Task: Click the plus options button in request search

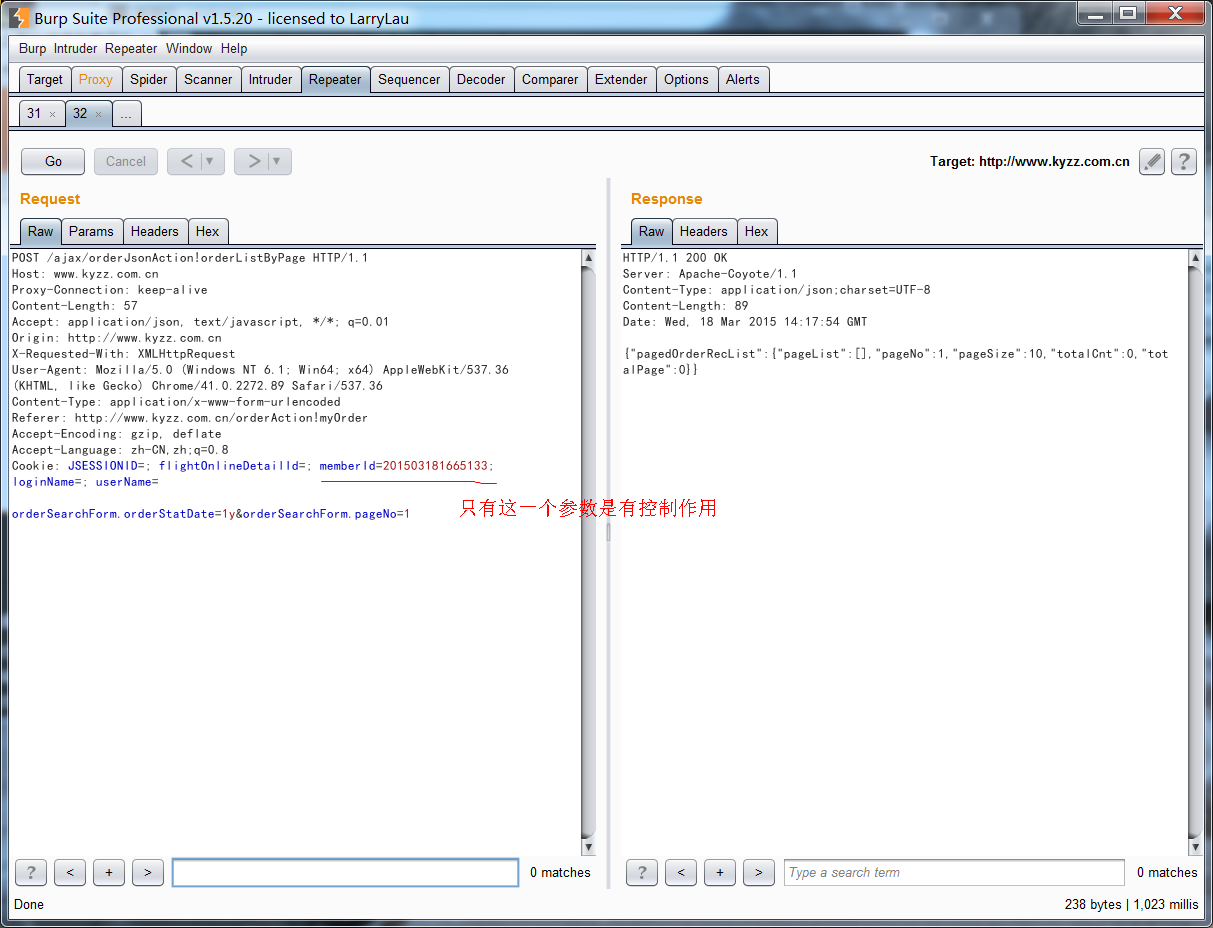Action: (109, 873)
